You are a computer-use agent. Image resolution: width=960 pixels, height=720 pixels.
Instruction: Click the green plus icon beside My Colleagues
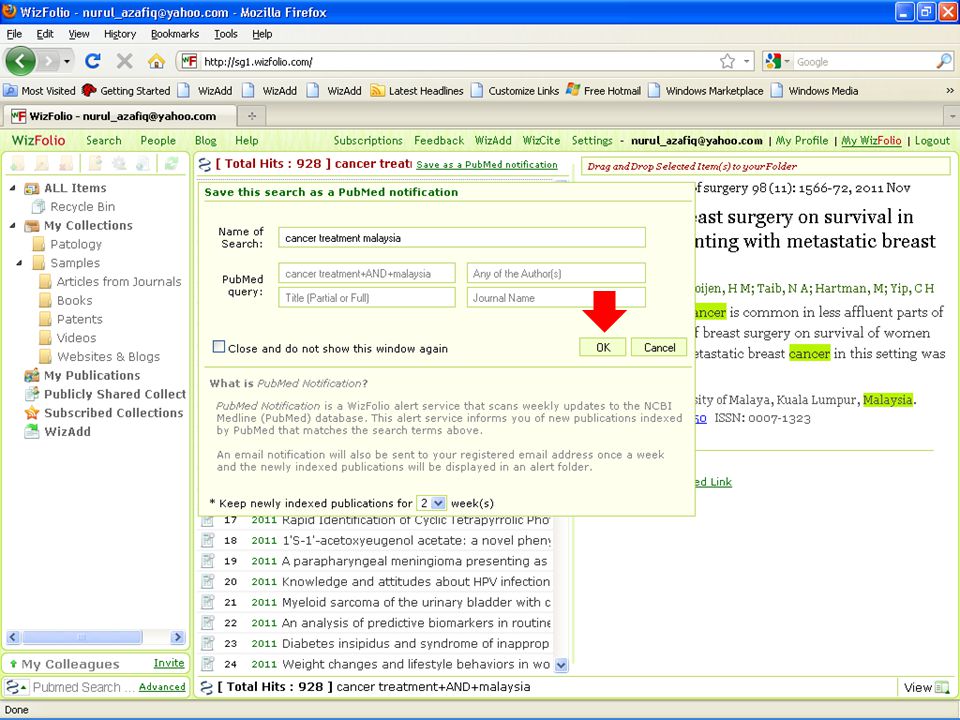[12, 664]
